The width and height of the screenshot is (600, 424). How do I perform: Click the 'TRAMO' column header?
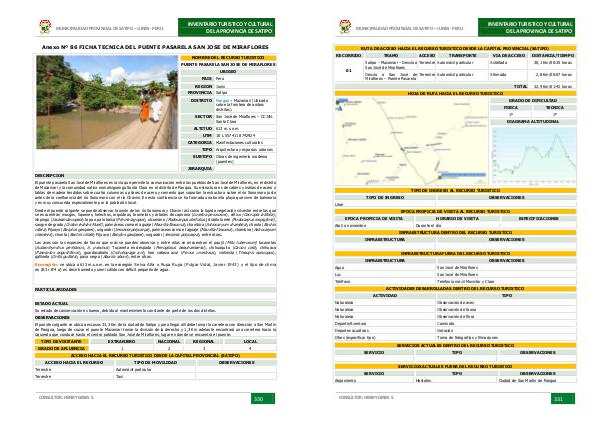tap(391, 55)
